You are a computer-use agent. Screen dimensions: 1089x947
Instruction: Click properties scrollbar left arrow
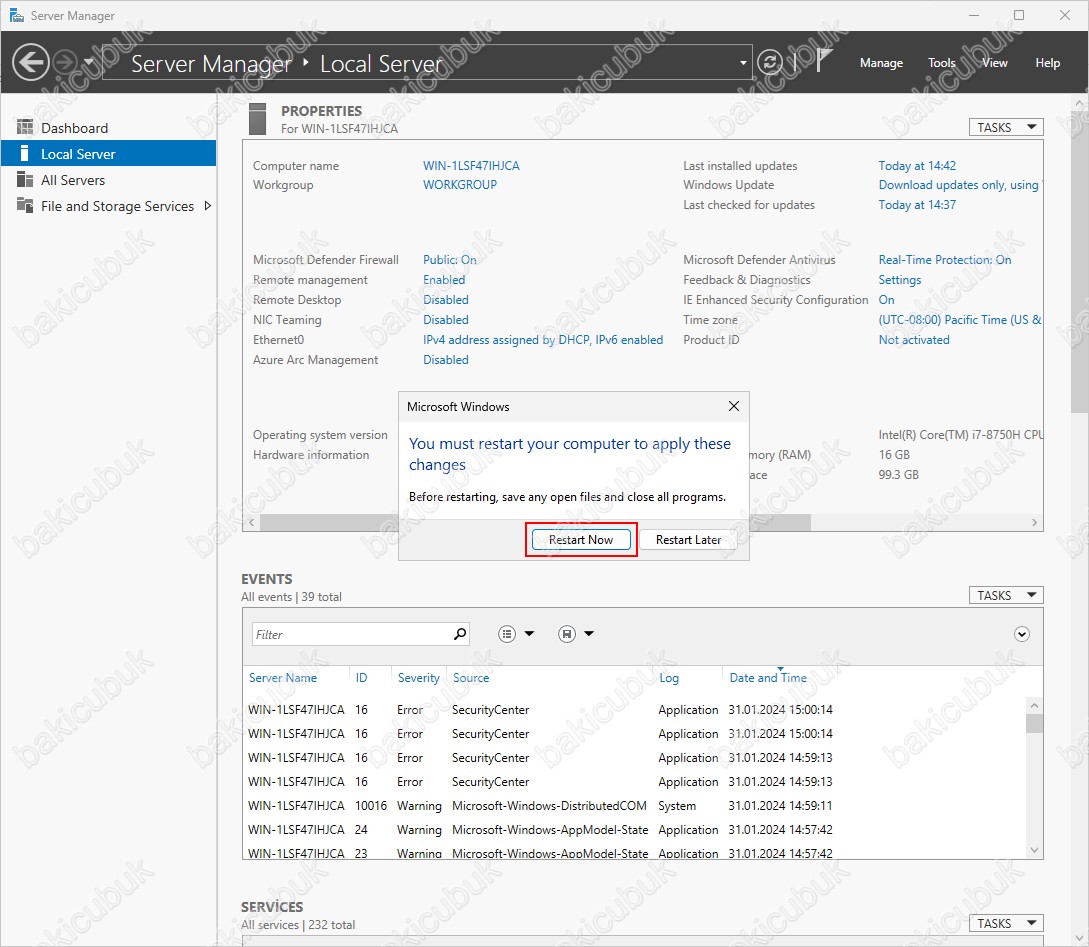pos(251,522)
